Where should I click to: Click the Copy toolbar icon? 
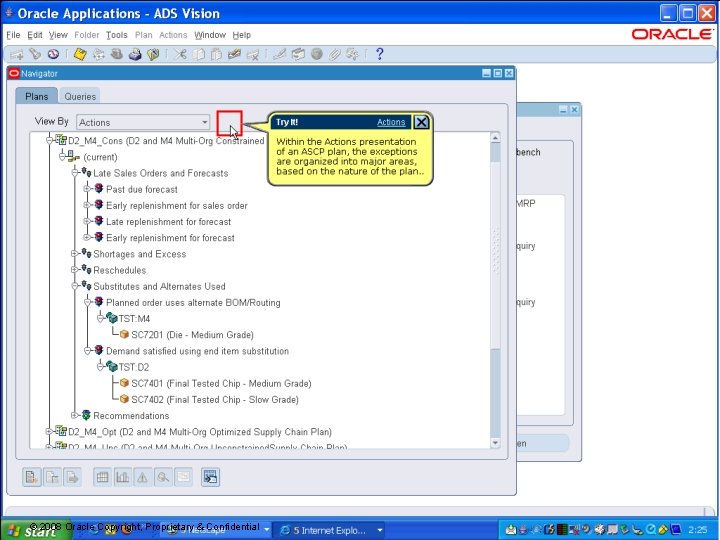pyautogui.click(x=198, y=54)
